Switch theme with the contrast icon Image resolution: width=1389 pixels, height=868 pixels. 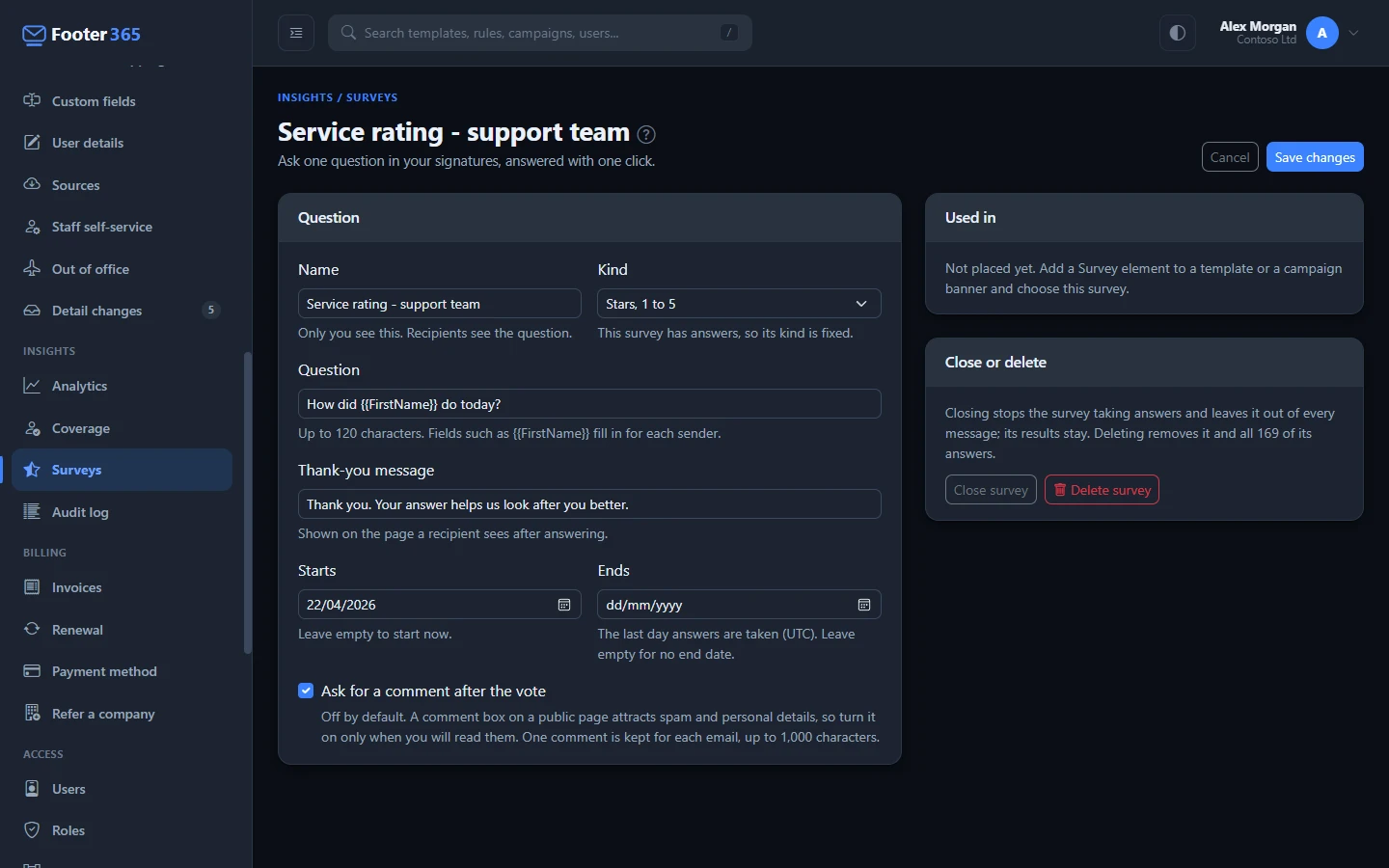(1178, 33)
